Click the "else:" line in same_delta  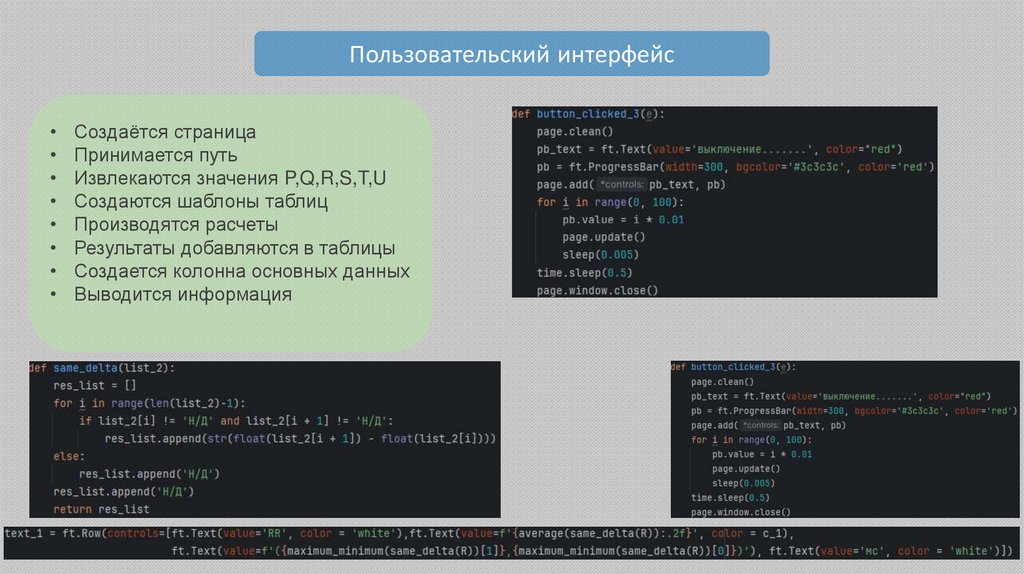[x=69, y=456]
